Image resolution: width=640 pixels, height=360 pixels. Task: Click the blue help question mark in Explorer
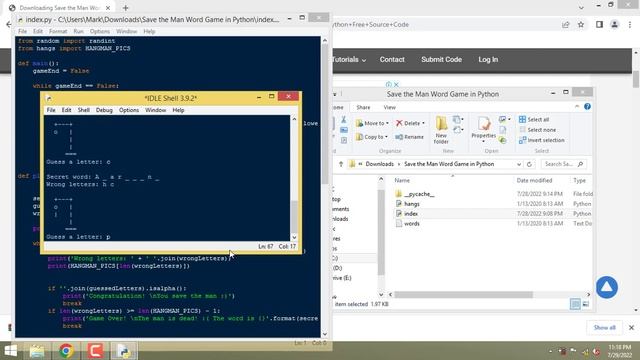pyautogui.click(x=587, y=107)
